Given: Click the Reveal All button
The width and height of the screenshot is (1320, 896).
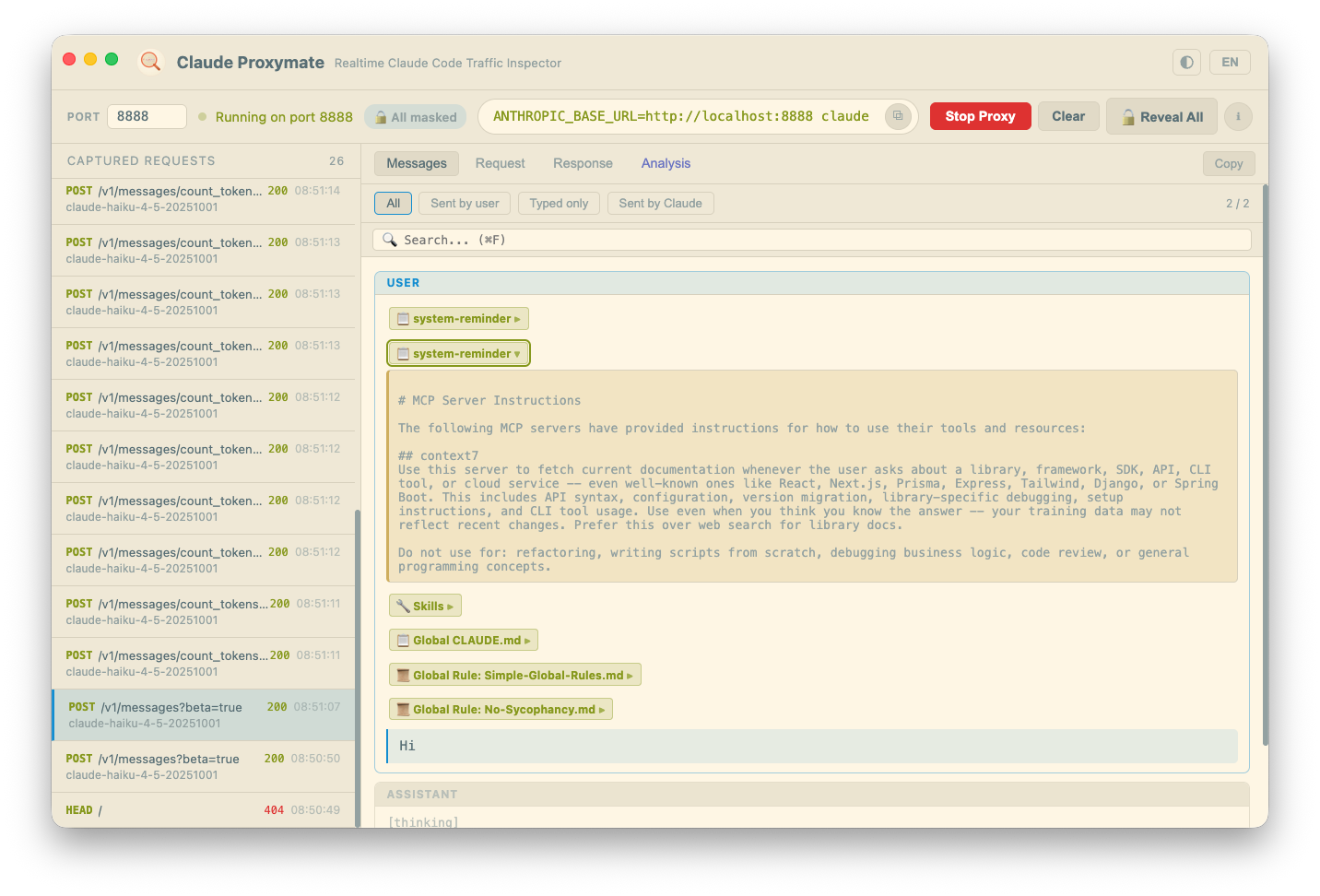Looking at the screenshot, I should (1161, 117).
